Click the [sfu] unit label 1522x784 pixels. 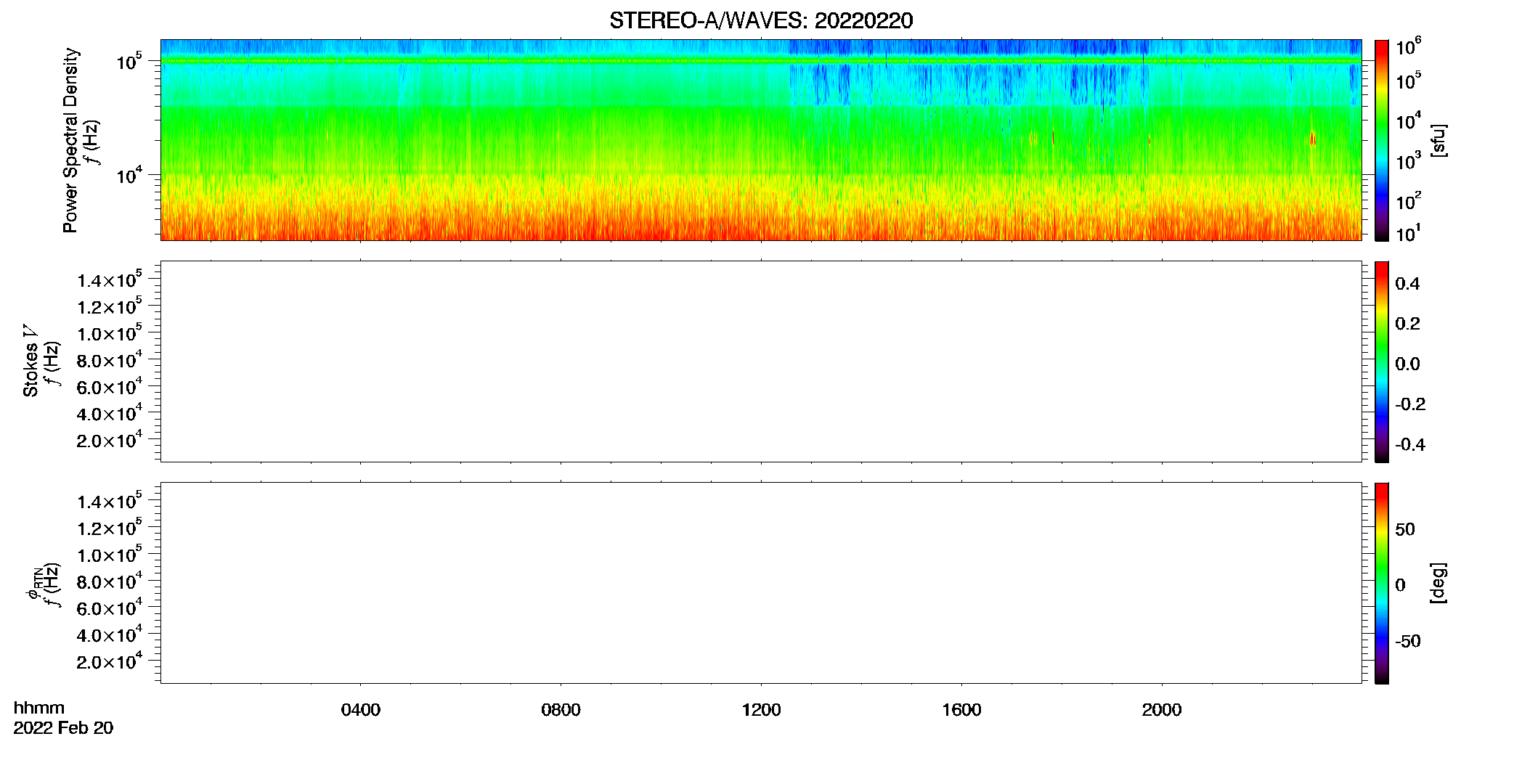pyautogui.click(x=1438, y=140)
